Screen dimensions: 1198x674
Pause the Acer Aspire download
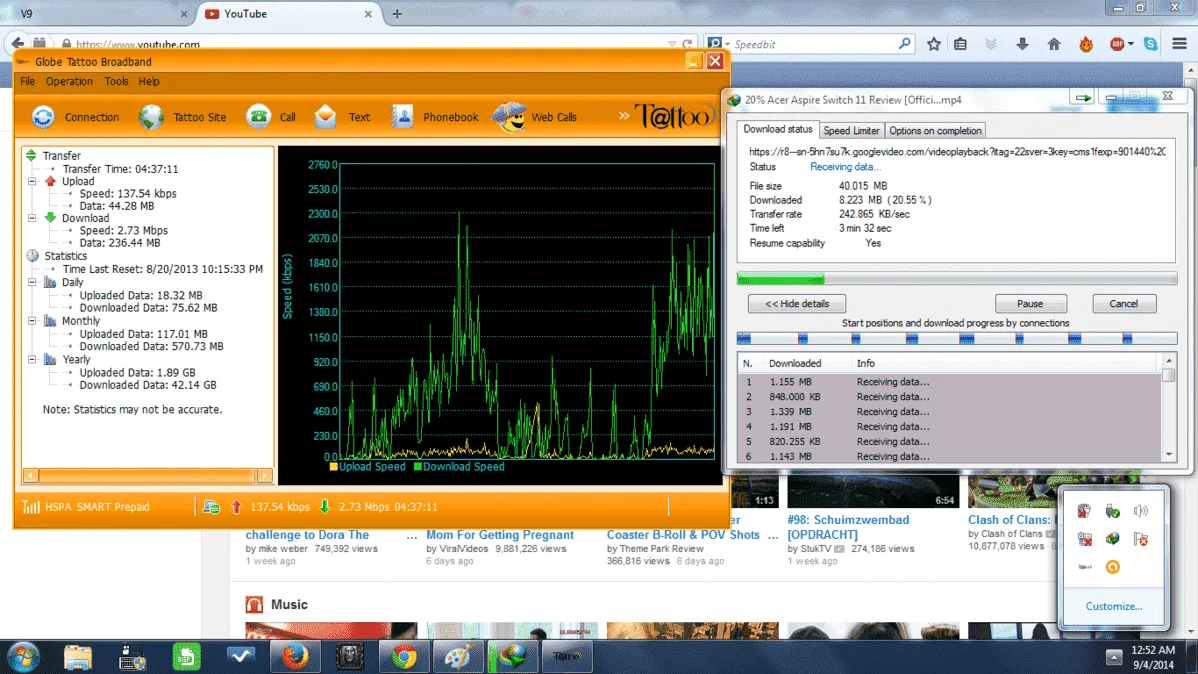pos(1030,303)
